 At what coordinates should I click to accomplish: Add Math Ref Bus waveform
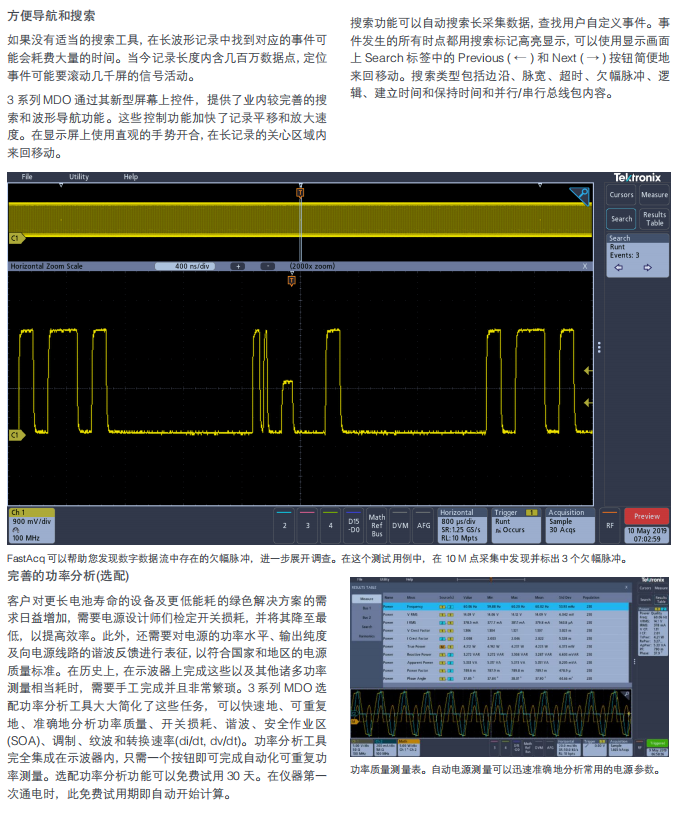377,526
